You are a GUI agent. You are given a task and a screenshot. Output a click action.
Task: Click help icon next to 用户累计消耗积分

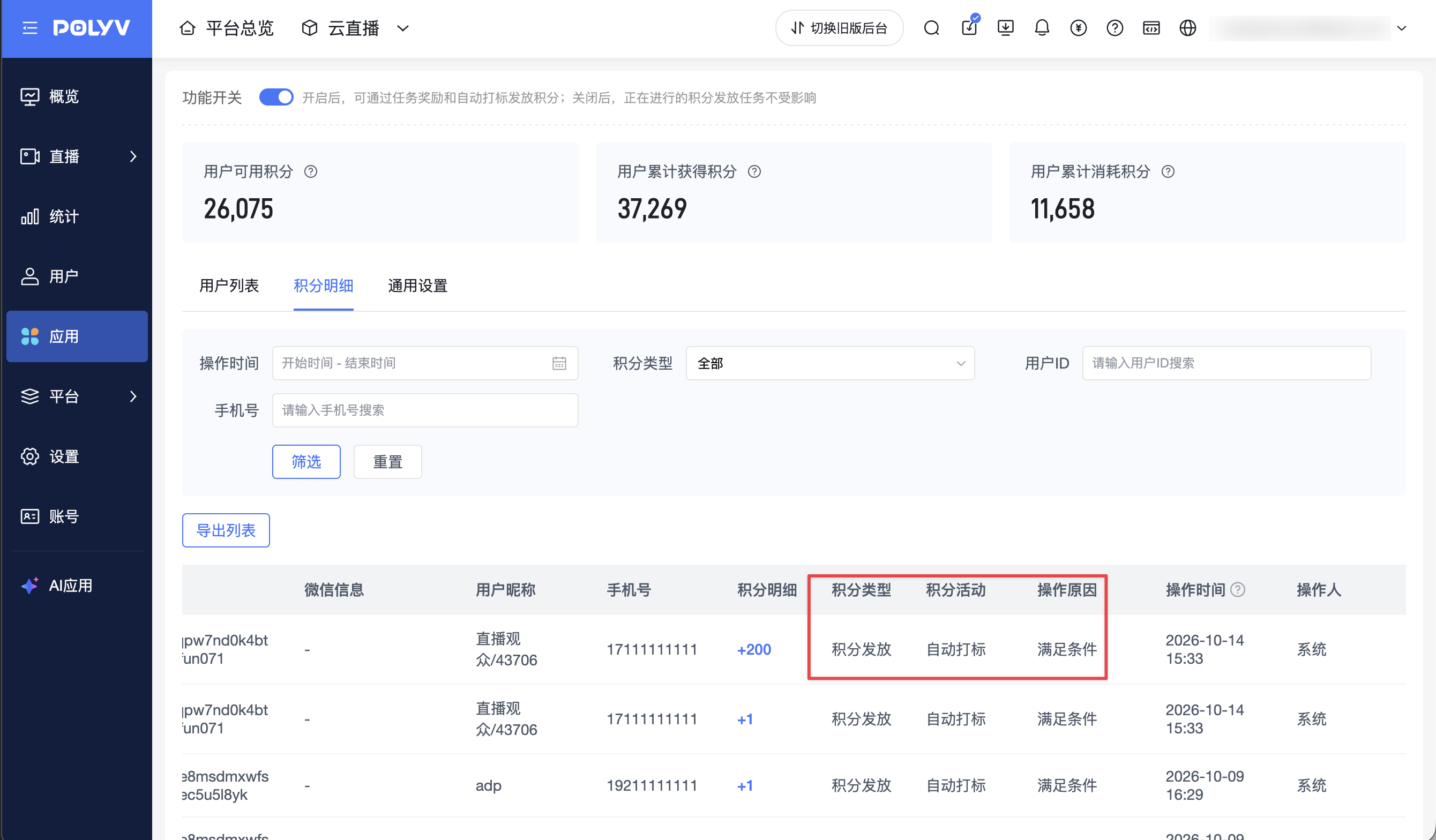coord(1168,171)
